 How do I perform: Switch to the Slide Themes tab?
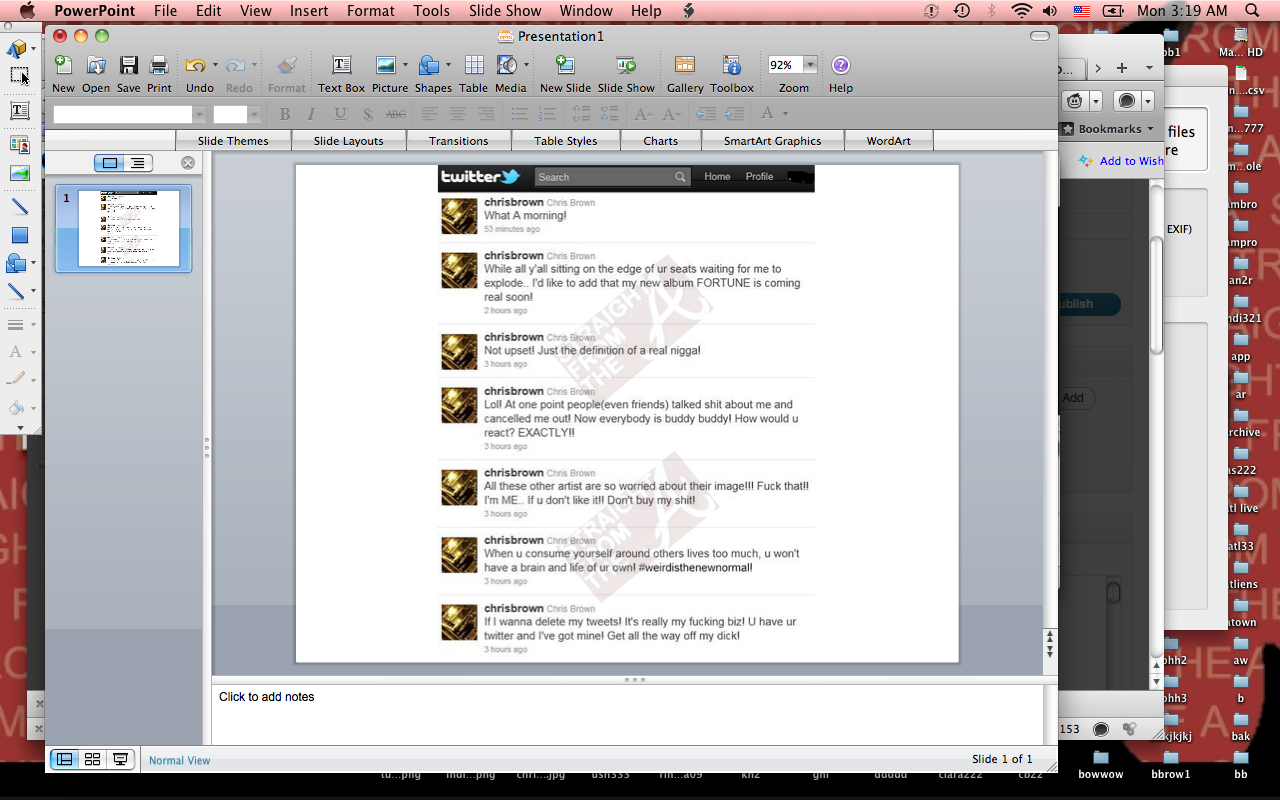click(233, 141)
